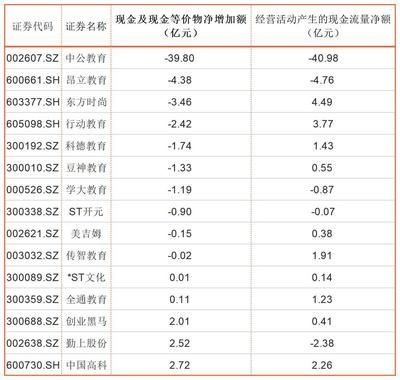
Task: Select stock code 300010.SZ
Action: (32, 168)
